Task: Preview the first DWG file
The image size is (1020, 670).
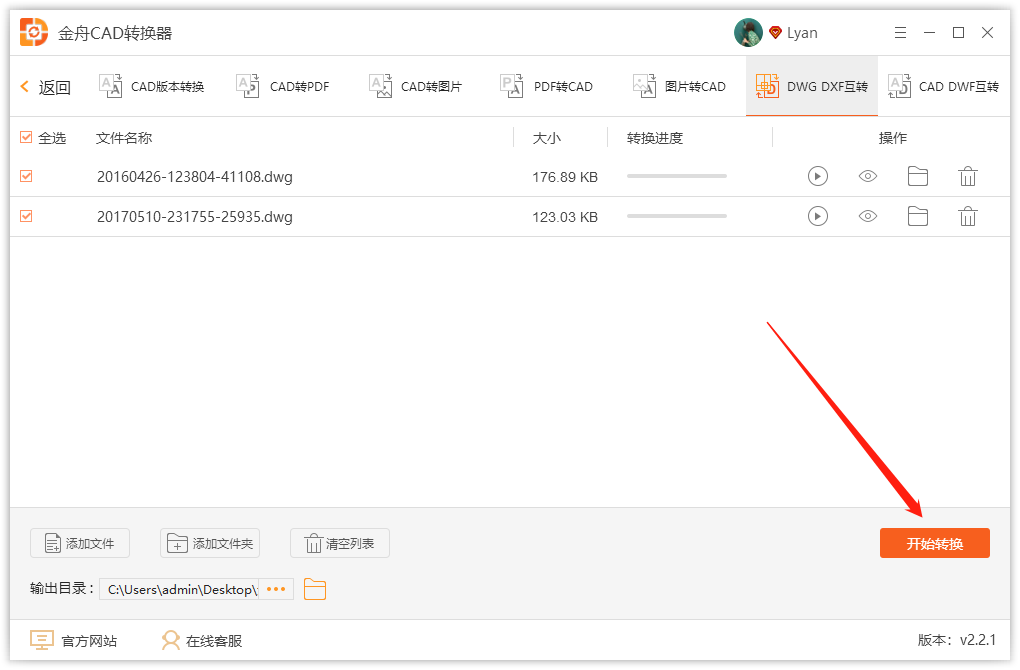Action: pos(867,176)
